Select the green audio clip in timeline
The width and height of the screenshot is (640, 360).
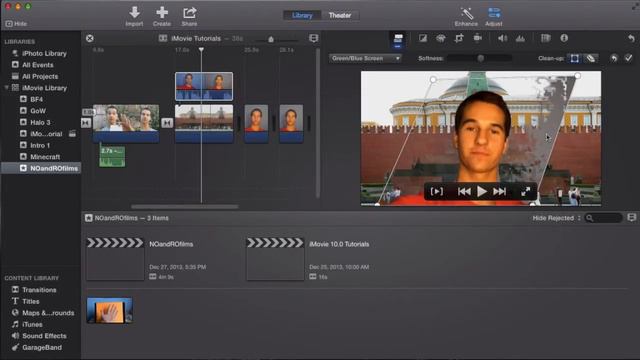[x=112, y=157]
